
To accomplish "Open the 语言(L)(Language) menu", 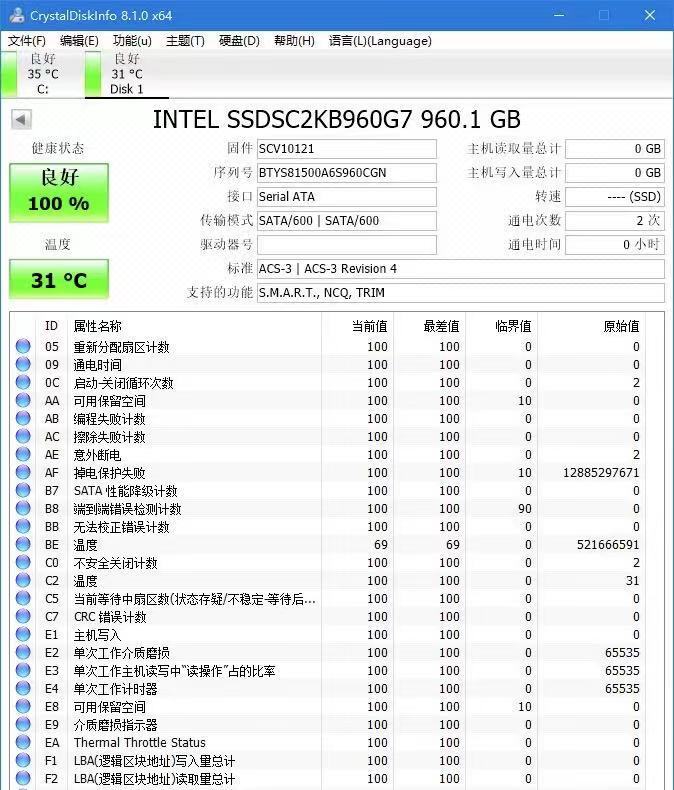I will tap(380, 41).
